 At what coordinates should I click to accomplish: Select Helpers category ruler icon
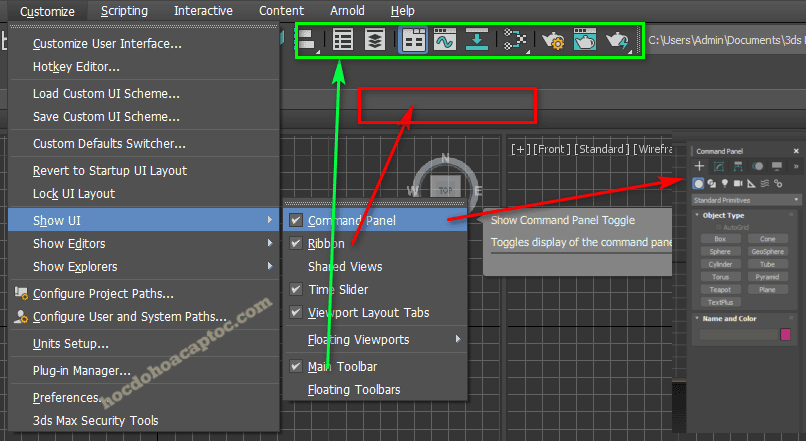coord(752,183)
